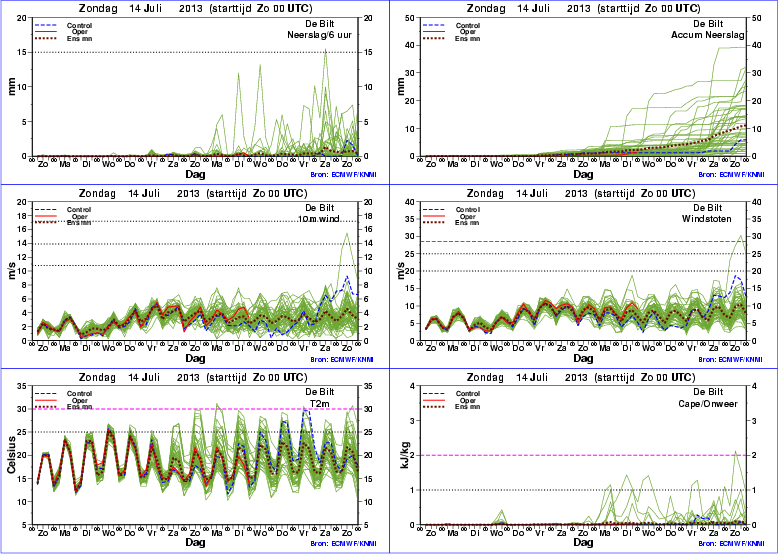This screenshot has width=778, height=554.
Task: Click the "Accum Neerslag" chart label
Action: point(708,35)
